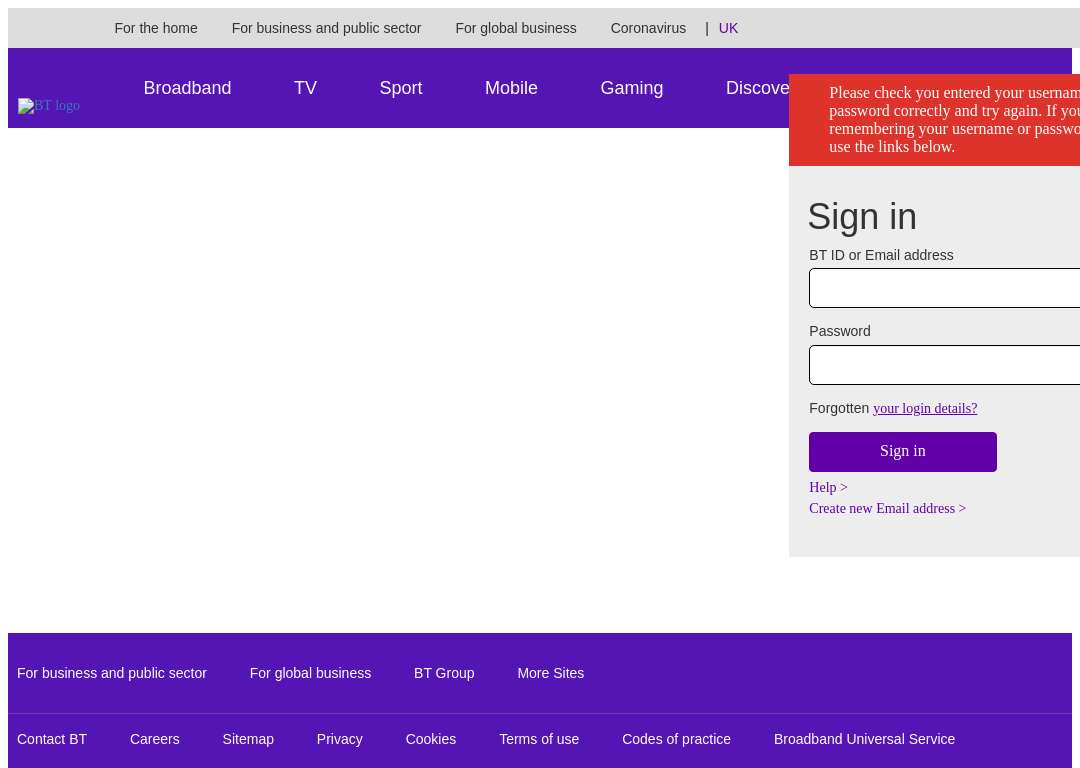This screenshot has height=768, width=1080.
Task: Open the Privacy footer link
Action: tap(340, 739)
